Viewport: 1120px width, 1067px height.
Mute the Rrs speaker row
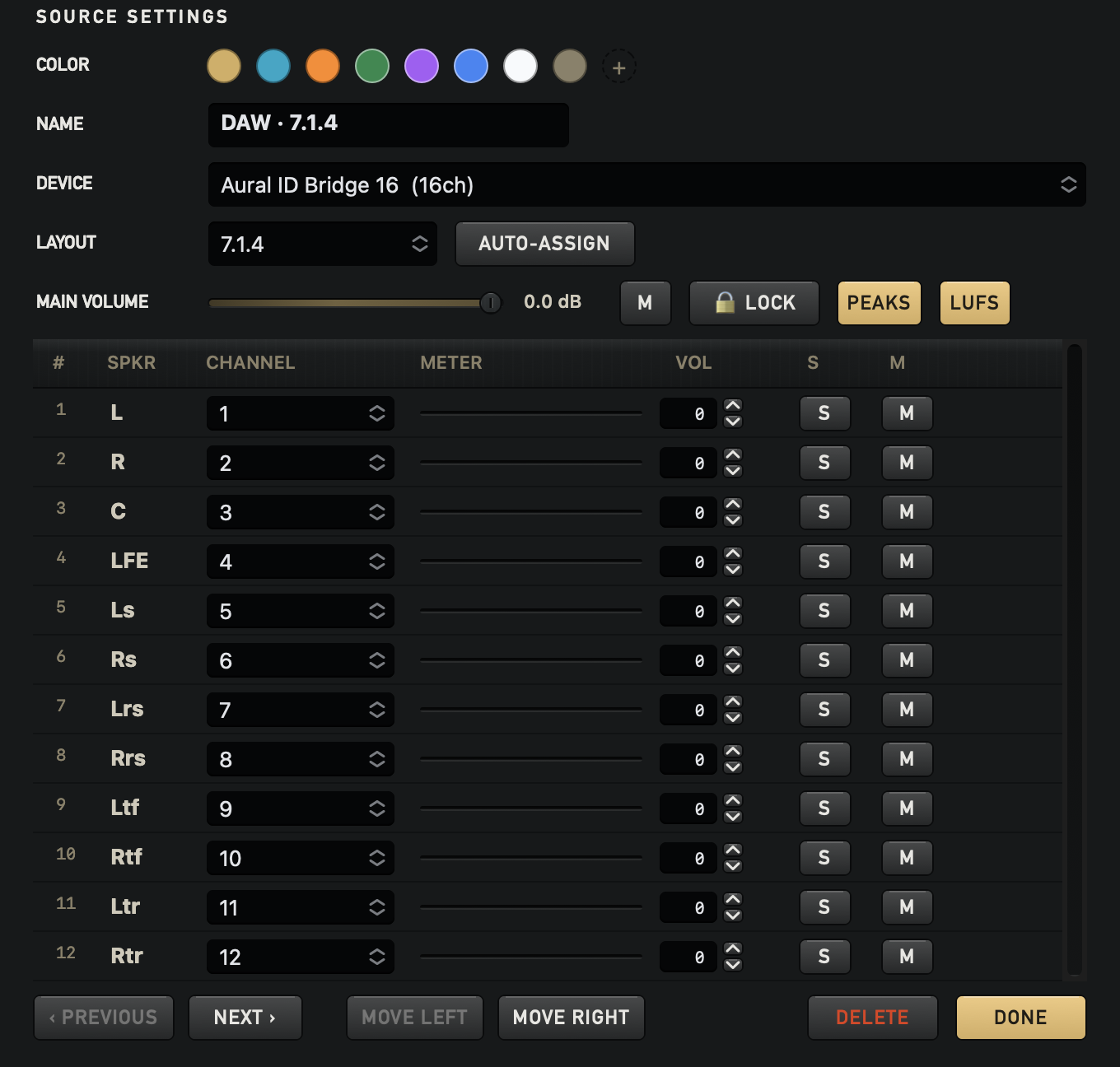pyautogui.click(x=907, y=759)
